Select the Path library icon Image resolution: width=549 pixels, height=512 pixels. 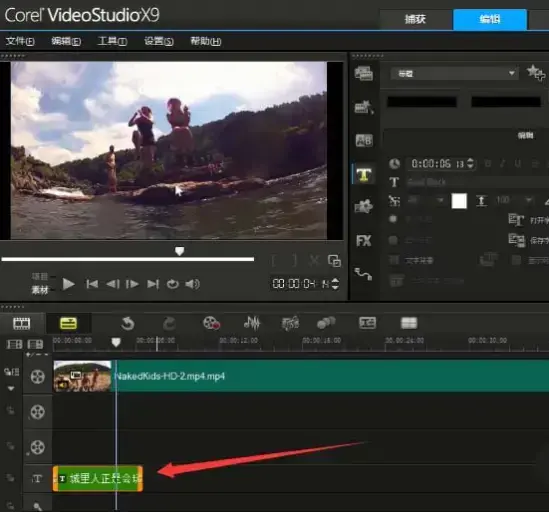363,274
